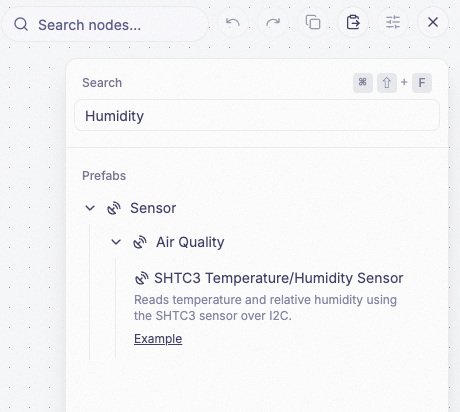
Task: Click the F shortcut key badge
Action: (x=422, y=83)
